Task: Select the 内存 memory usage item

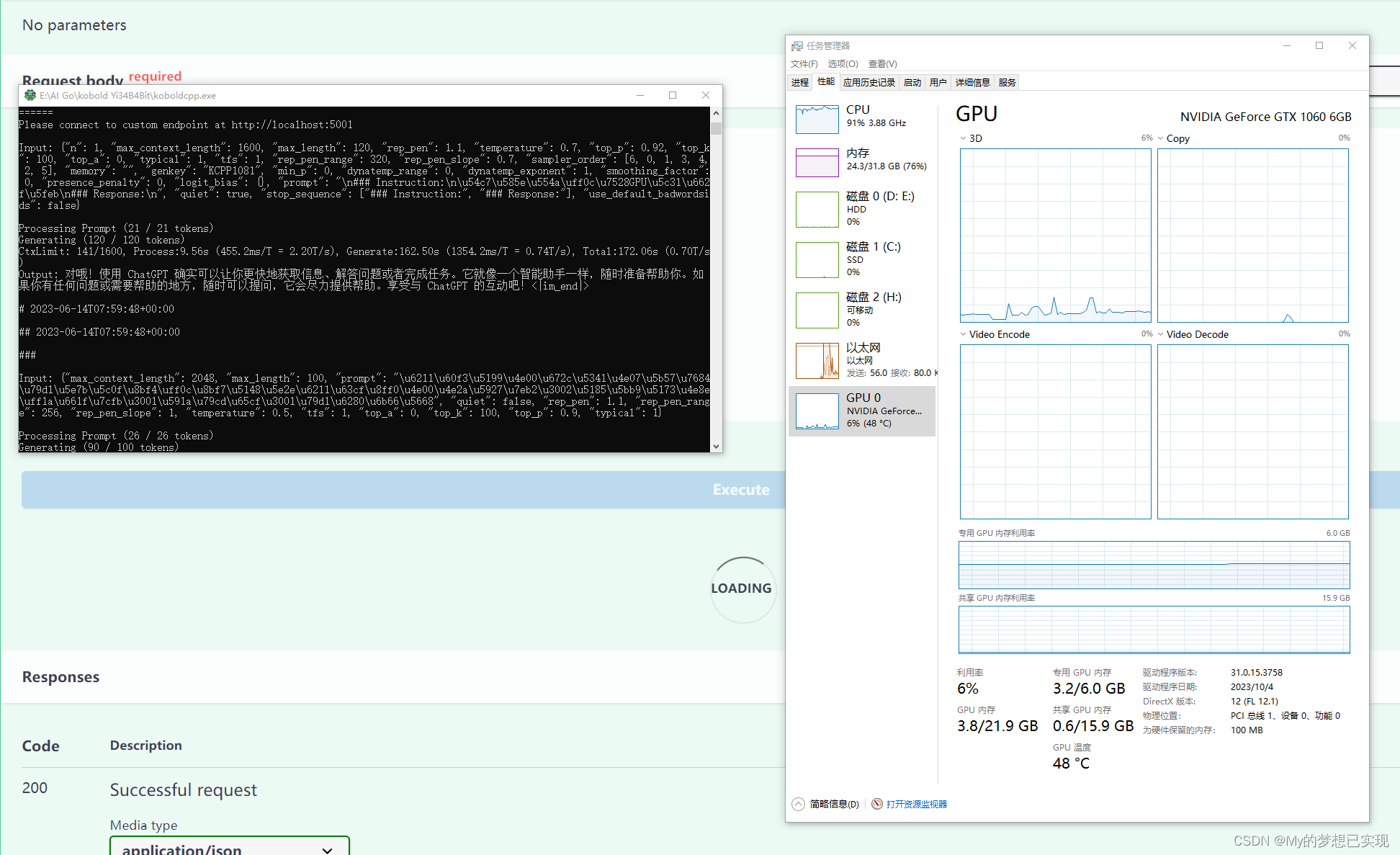Action: click(x=862, y=162)
